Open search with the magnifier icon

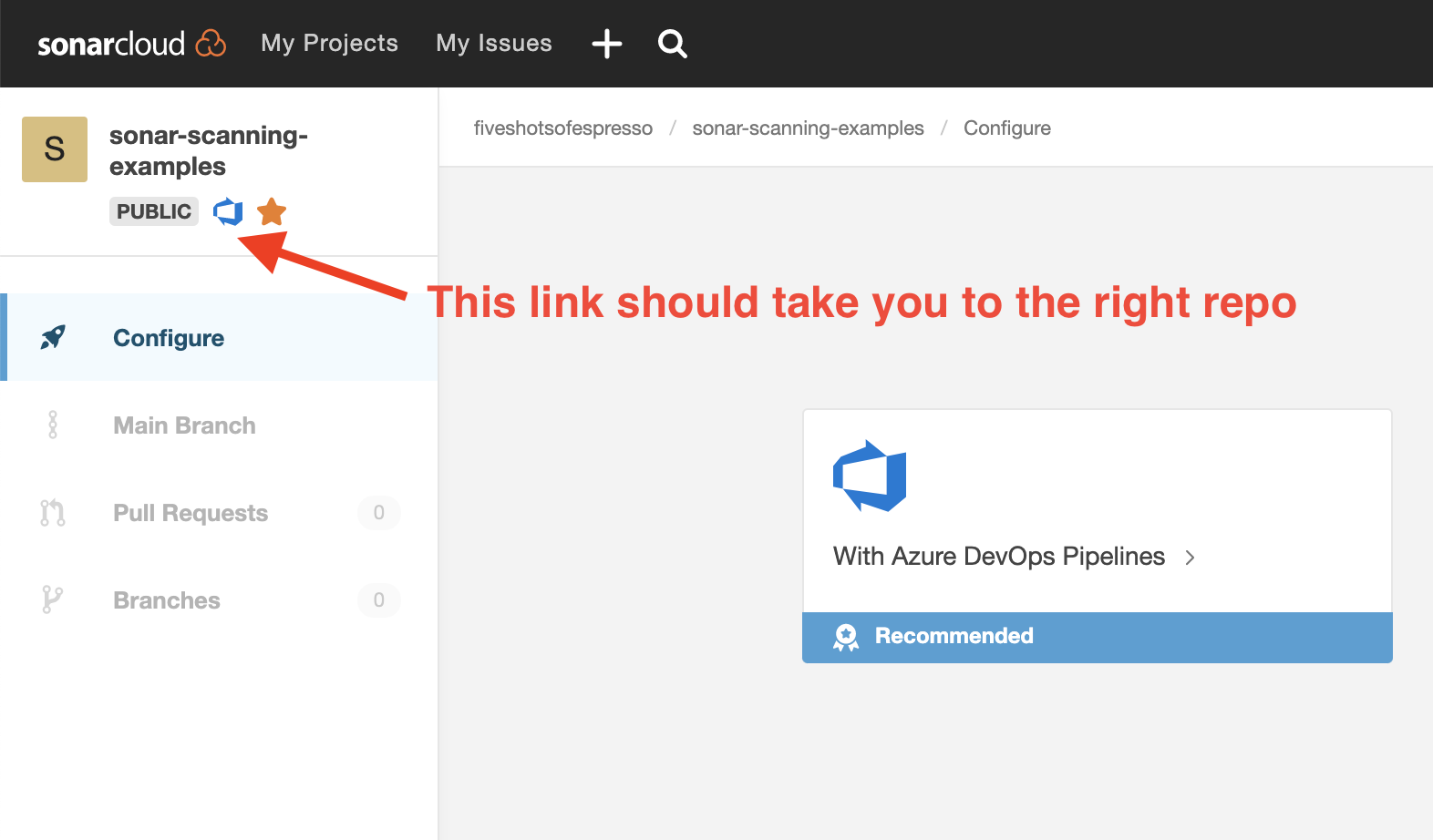tap(672, 43)
